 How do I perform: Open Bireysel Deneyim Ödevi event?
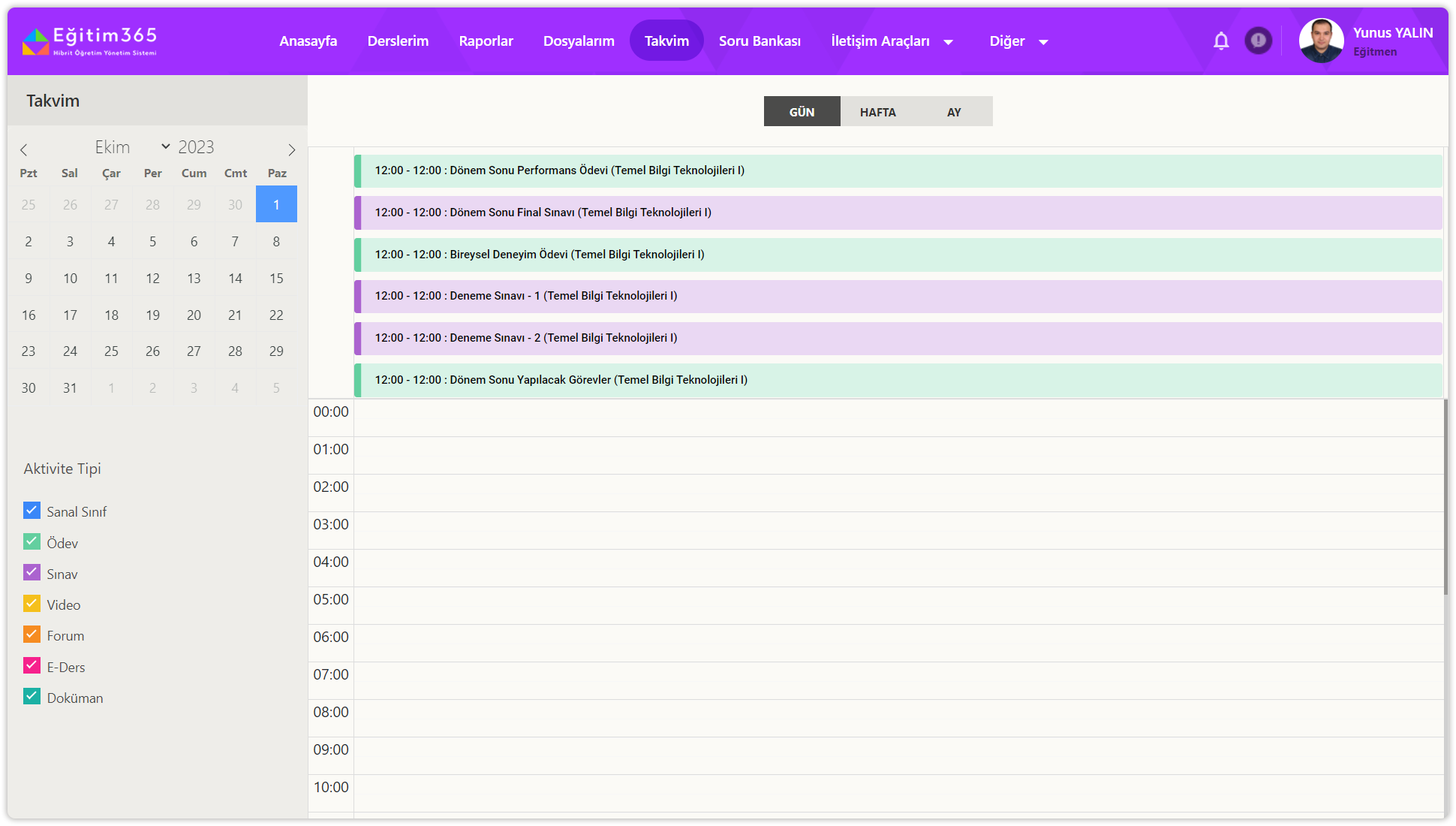898,255
